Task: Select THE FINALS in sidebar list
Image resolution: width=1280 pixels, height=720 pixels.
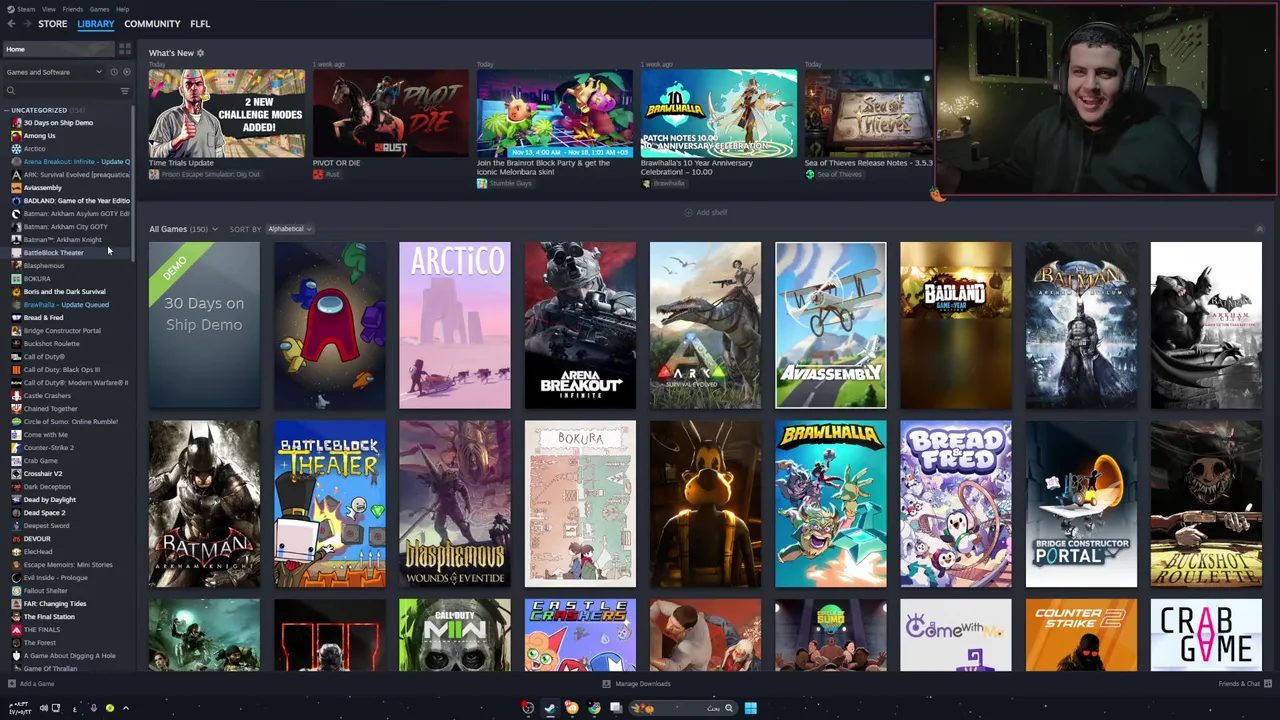Action: 41,630
